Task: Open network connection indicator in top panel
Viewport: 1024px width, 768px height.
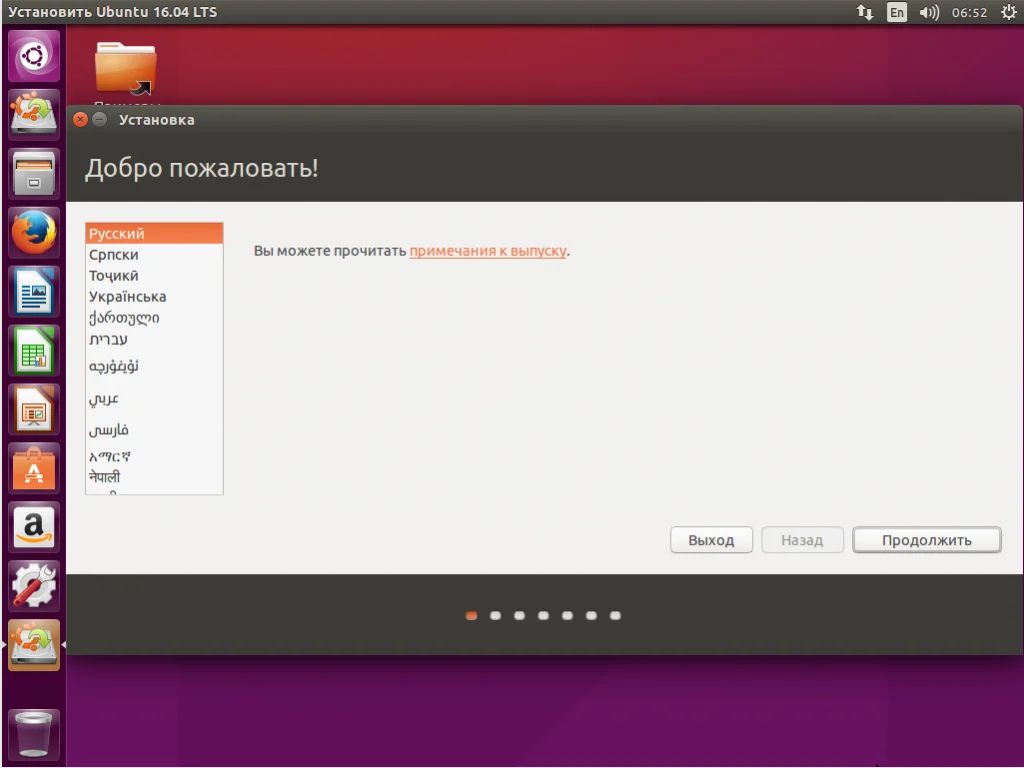Action: [x=865, y=12]
